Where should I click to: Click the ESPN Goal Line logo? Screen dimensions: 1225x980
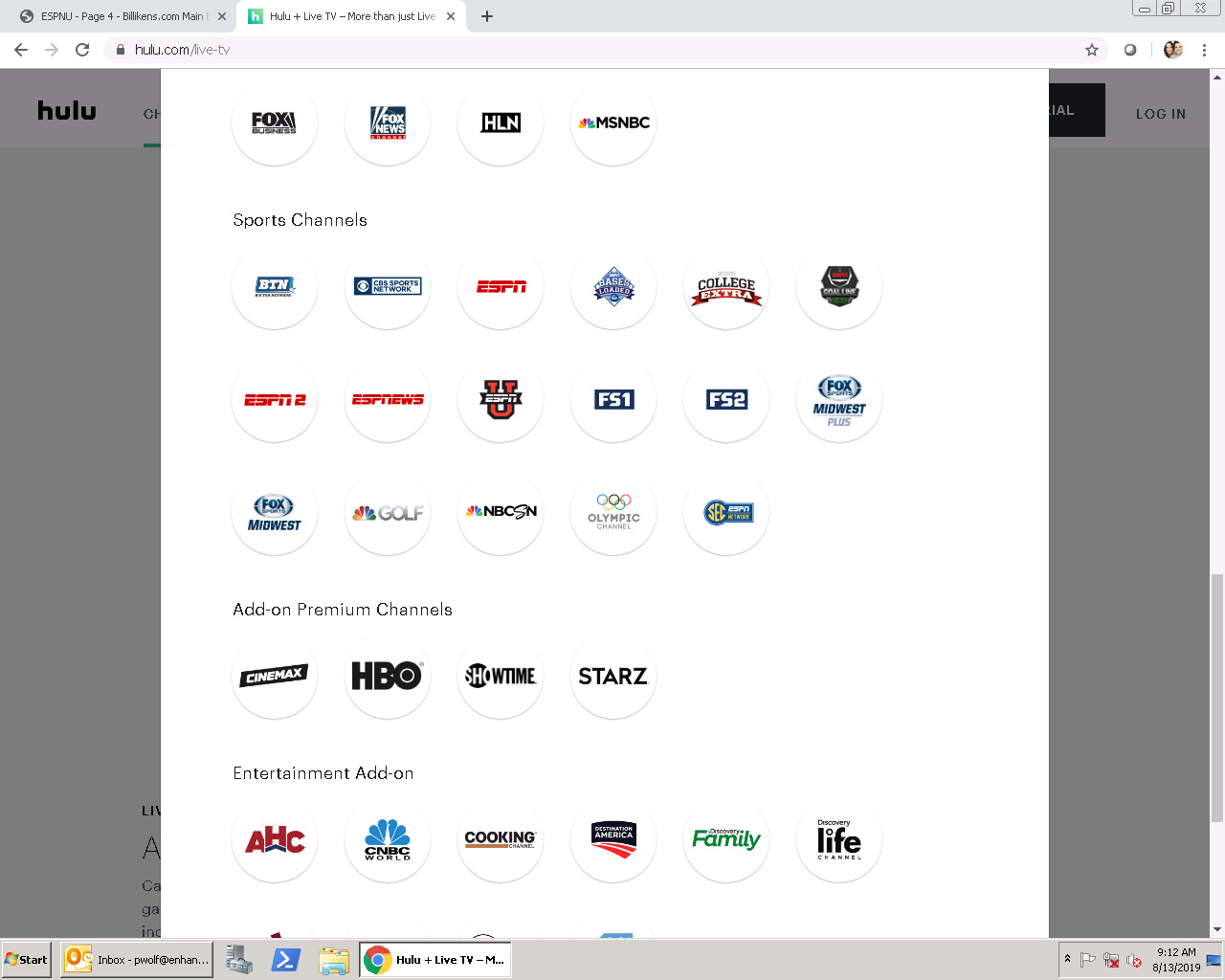(x=839, y=286)
